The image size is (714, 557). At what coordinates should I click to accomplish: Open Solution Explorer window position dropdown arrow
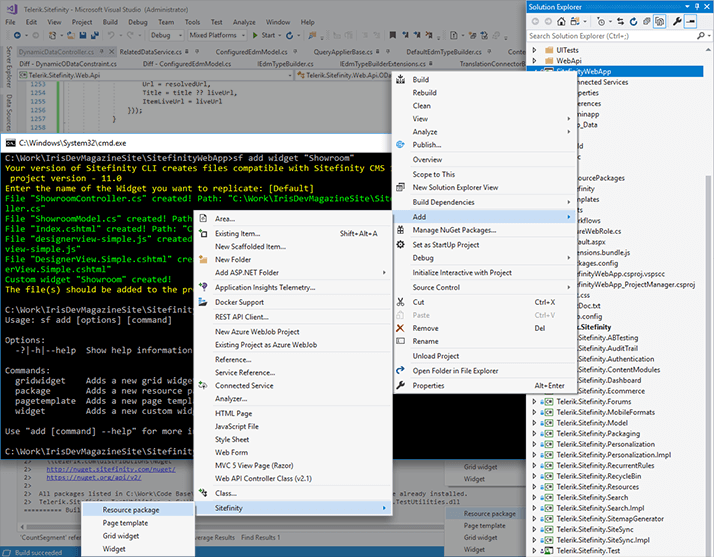coord(687,7)
